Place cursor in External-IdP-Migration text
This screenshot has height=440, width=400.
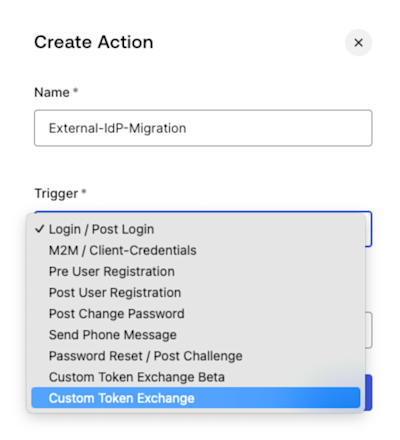click(117, 128)
